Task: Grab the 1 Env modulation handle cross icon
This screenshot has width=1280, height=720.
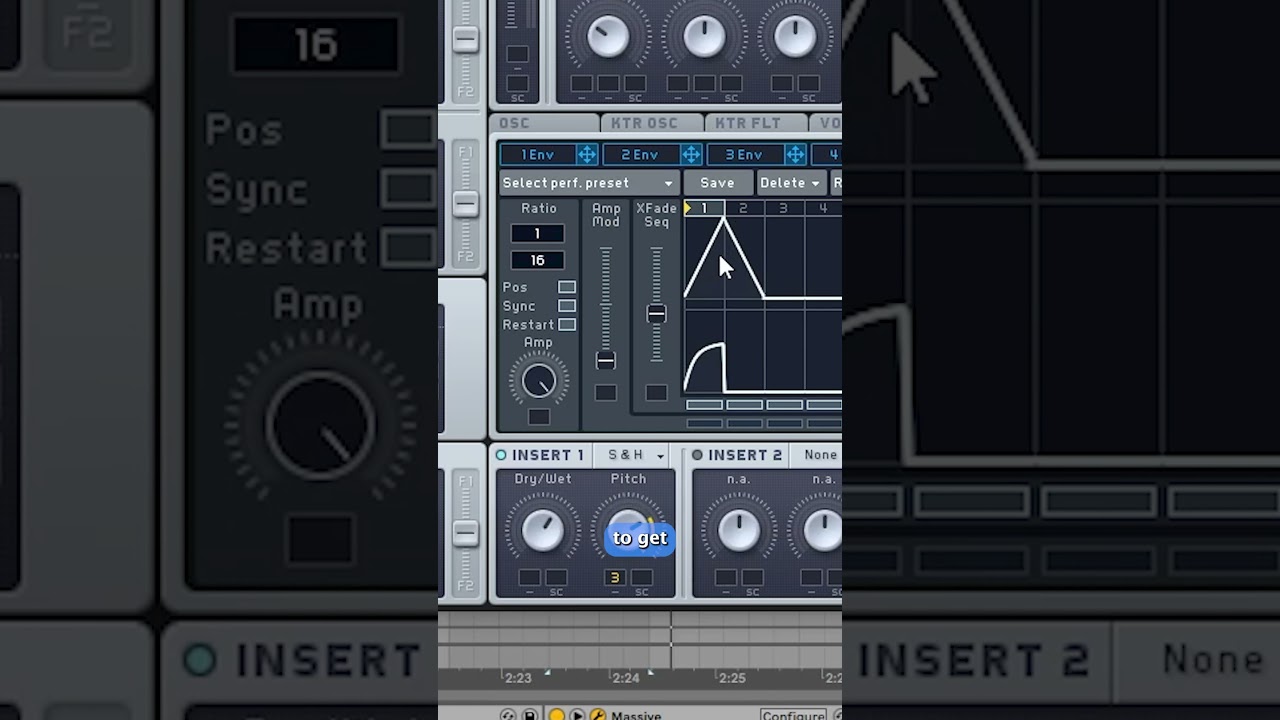Action: point(587,155)
